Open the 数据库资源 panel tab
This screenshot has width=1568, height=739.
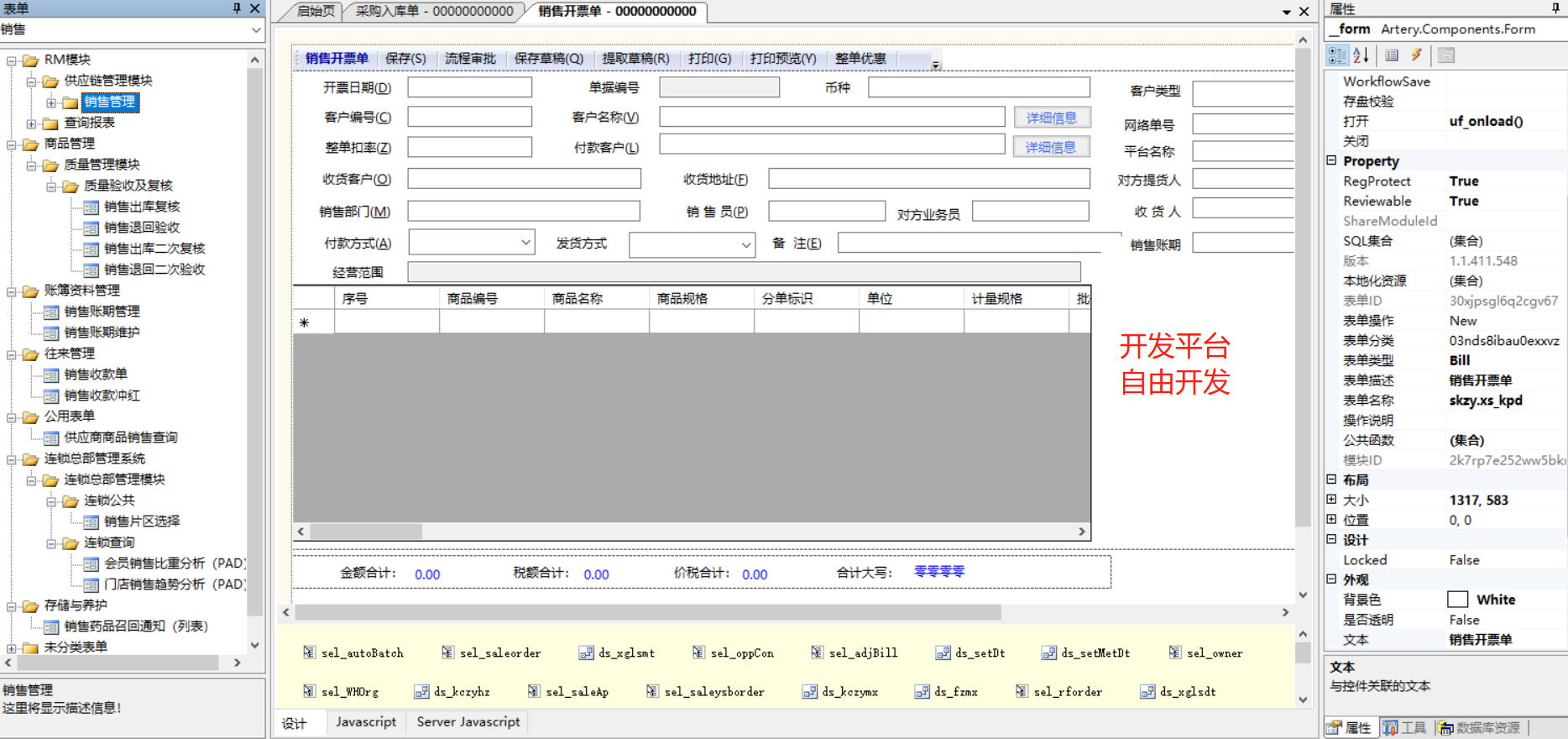tap(1480, 727)
